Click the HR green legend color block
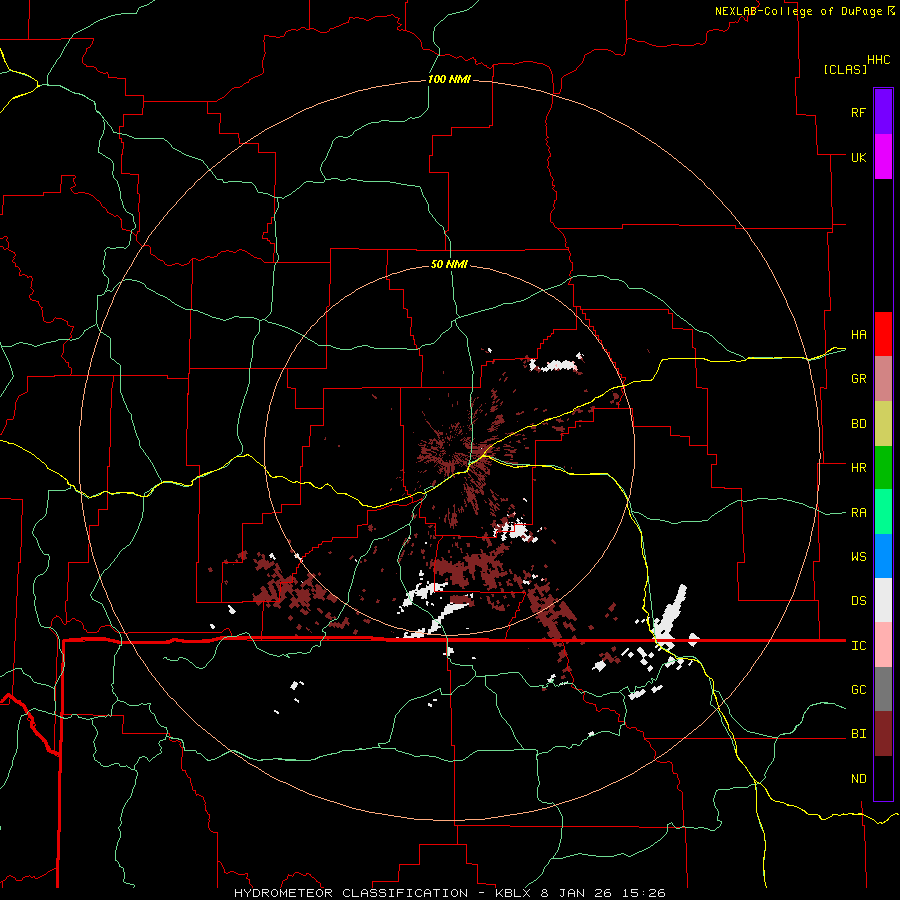Viewport: 900px width, 900px height. point(883,467)
